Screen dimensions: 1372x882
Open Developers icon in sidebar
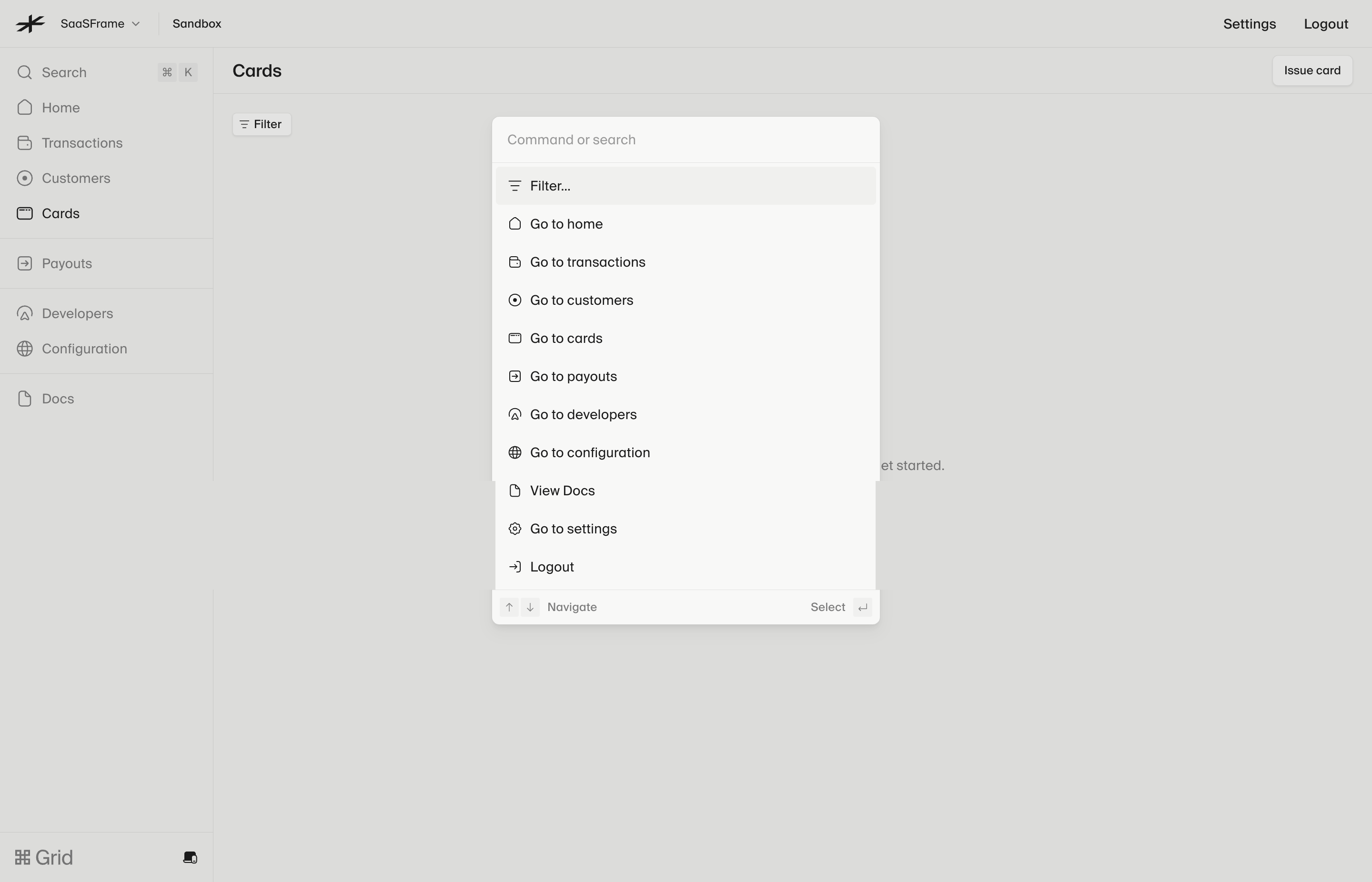[x=25, y=313]
